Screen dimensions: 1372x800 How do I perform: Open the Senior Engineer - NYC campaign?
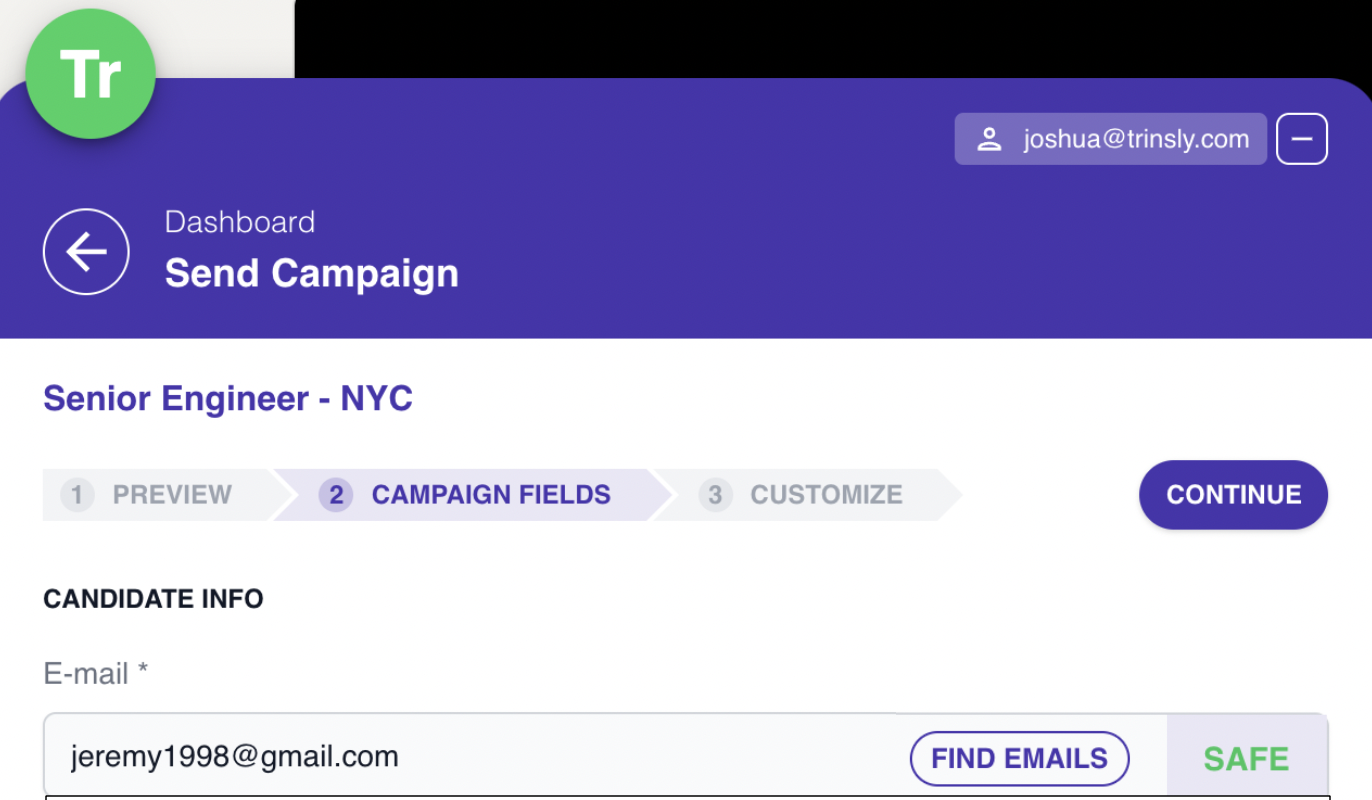point(228,398)
